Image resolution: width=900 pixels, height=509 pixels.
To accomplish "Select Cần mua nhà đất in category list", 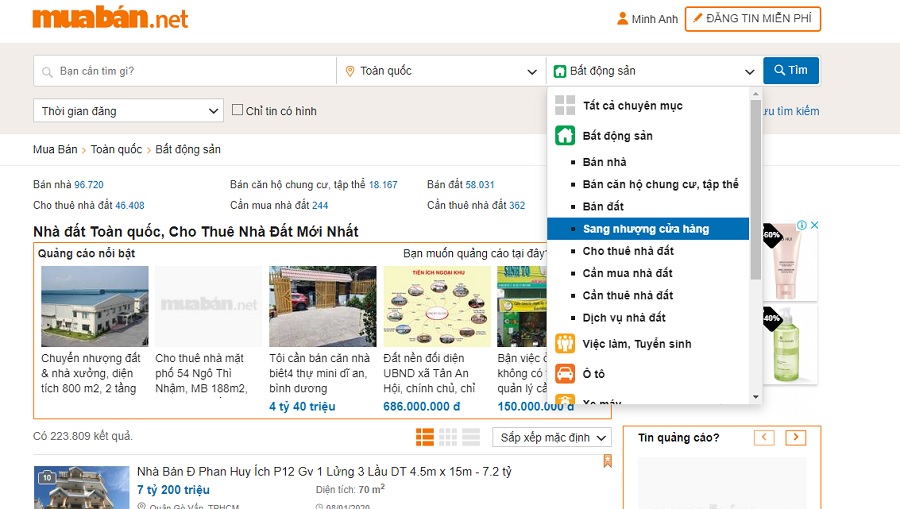I will tap(627, 273).
